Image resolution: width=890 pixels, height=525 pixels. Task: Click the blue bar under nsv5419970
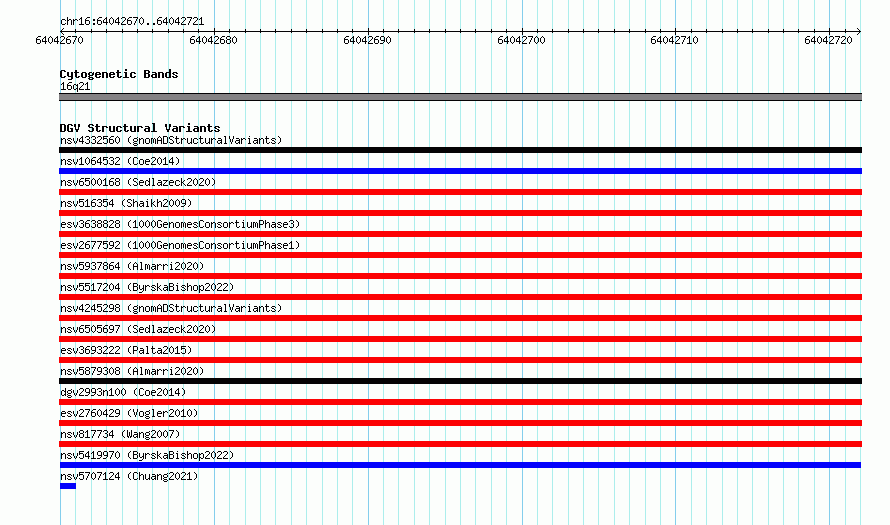click(460, 465)
